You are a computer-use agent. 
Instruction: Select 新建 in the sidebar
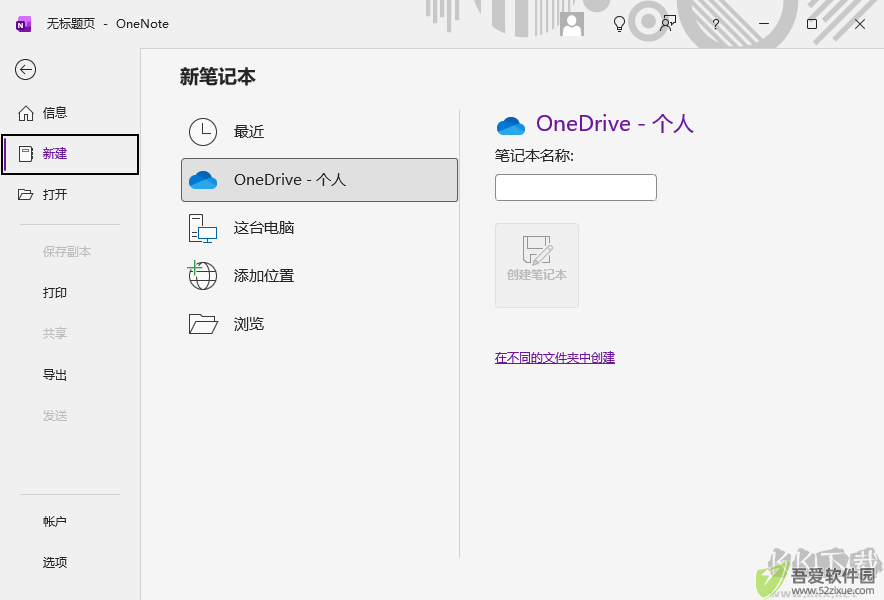[70, 154]
